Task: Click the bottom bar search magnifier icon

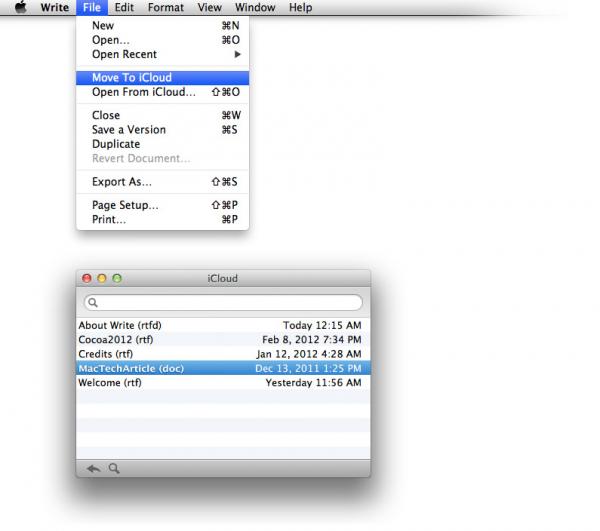Action: point(114,468)
